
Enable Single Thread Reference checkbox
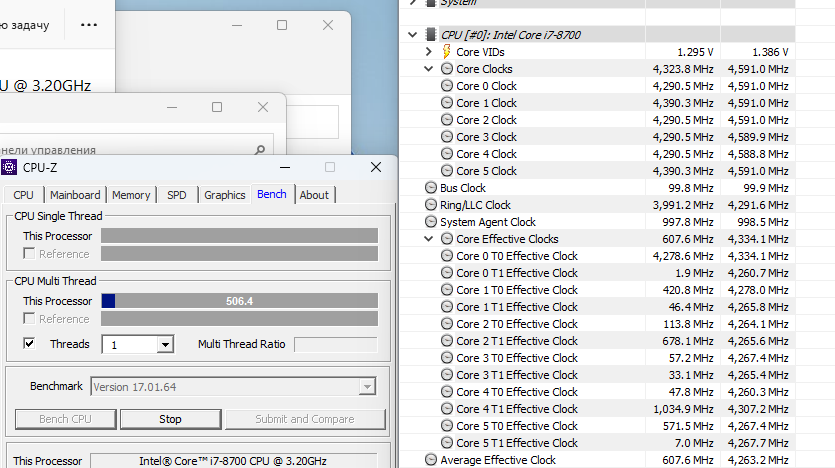(x=29, y=253)
